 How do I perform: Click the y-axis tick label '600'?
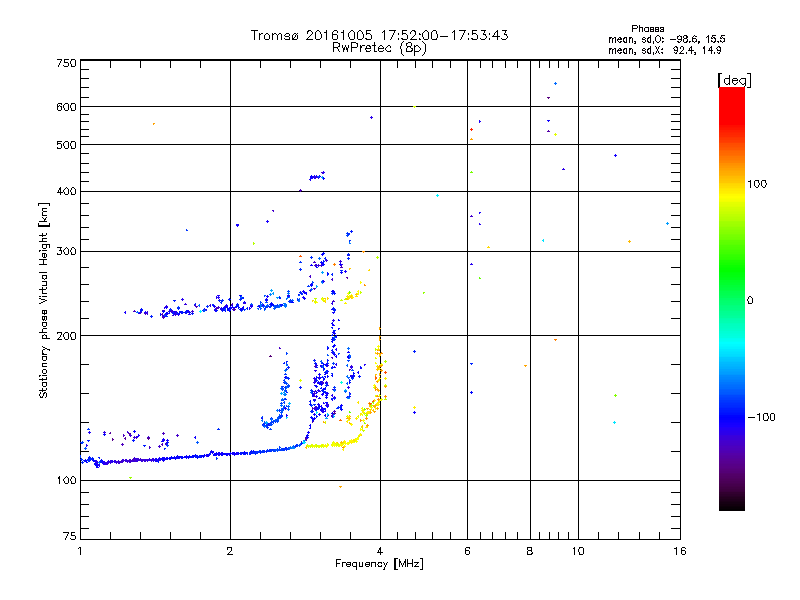click(x=66, y=107)
